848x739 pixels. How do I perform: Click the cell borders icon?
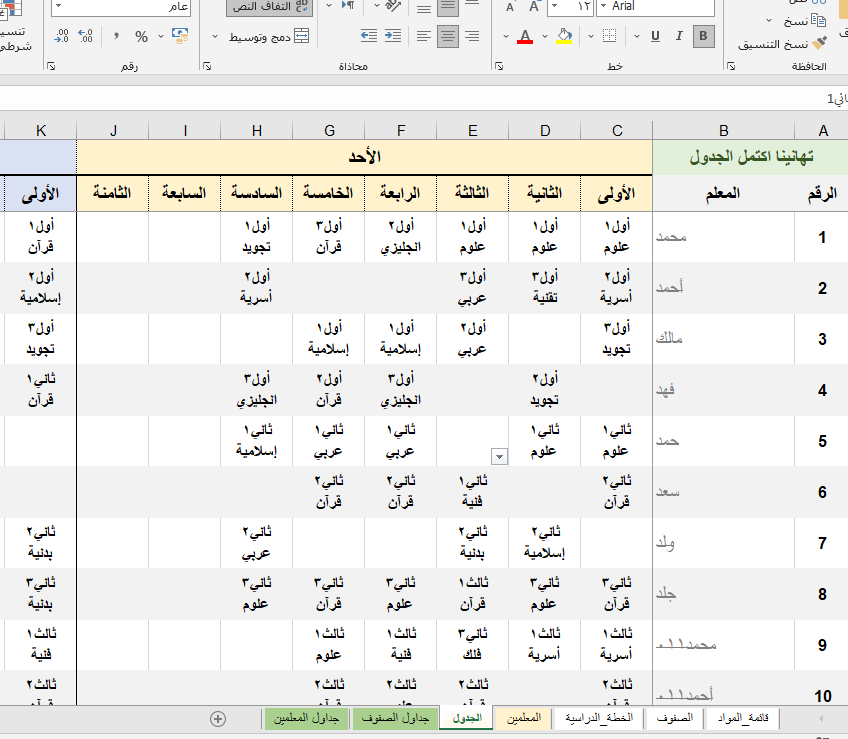(610, 36)
